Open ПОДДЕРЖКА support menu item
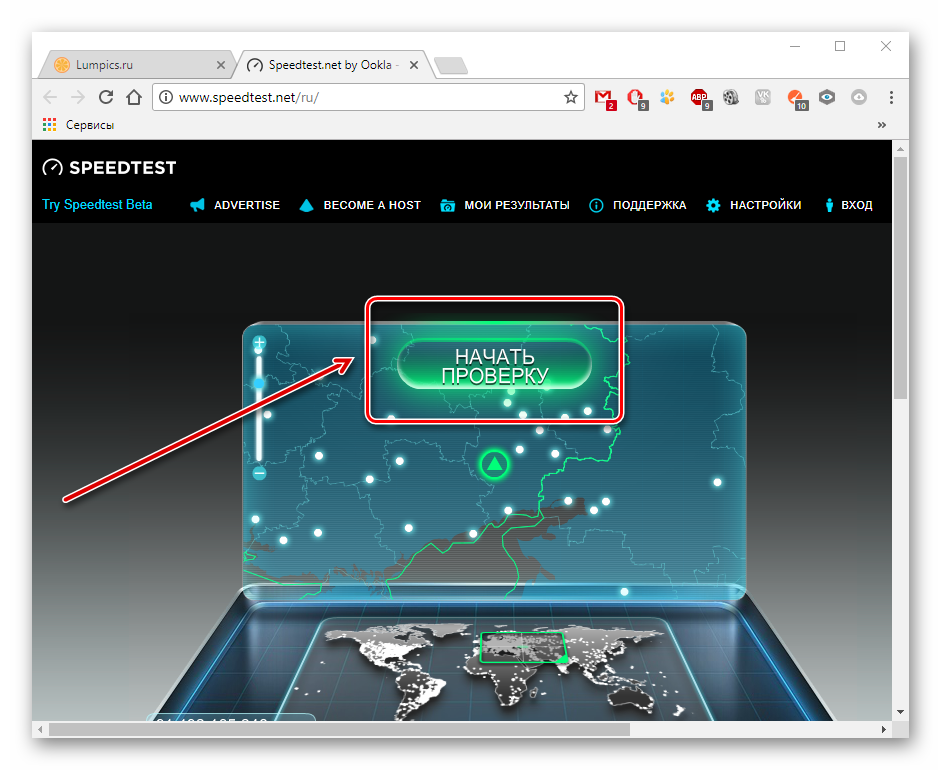The image size is (941, 770). [x=649, y=205]
